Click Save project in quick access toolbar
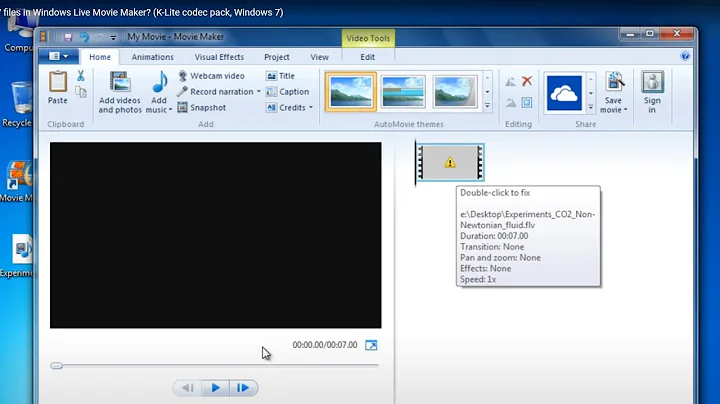The height and width of the screenshot is (404, 720). 68,37
